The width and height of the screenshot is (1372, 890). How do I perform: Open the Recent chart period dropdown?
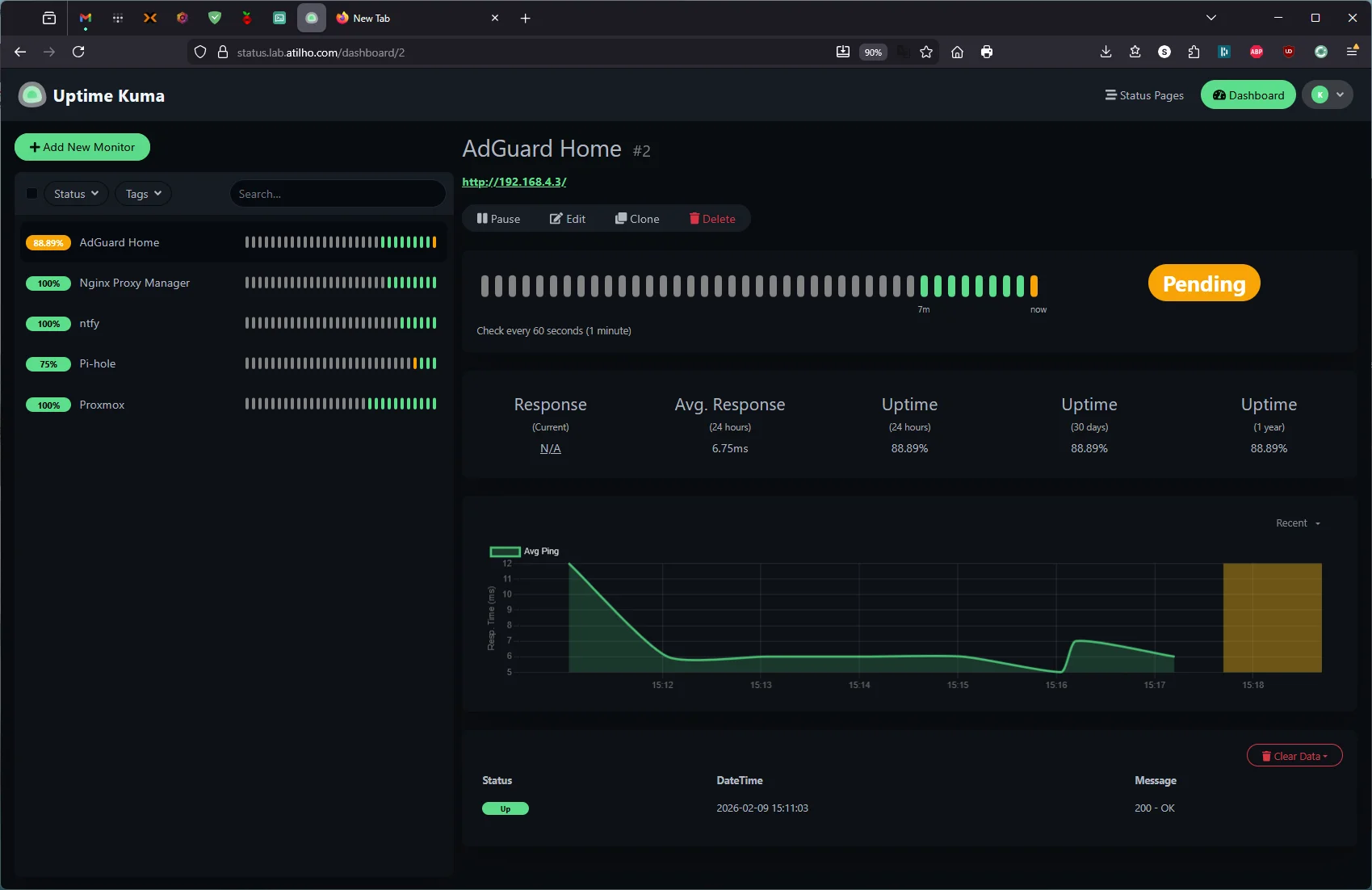(1296, 523)
